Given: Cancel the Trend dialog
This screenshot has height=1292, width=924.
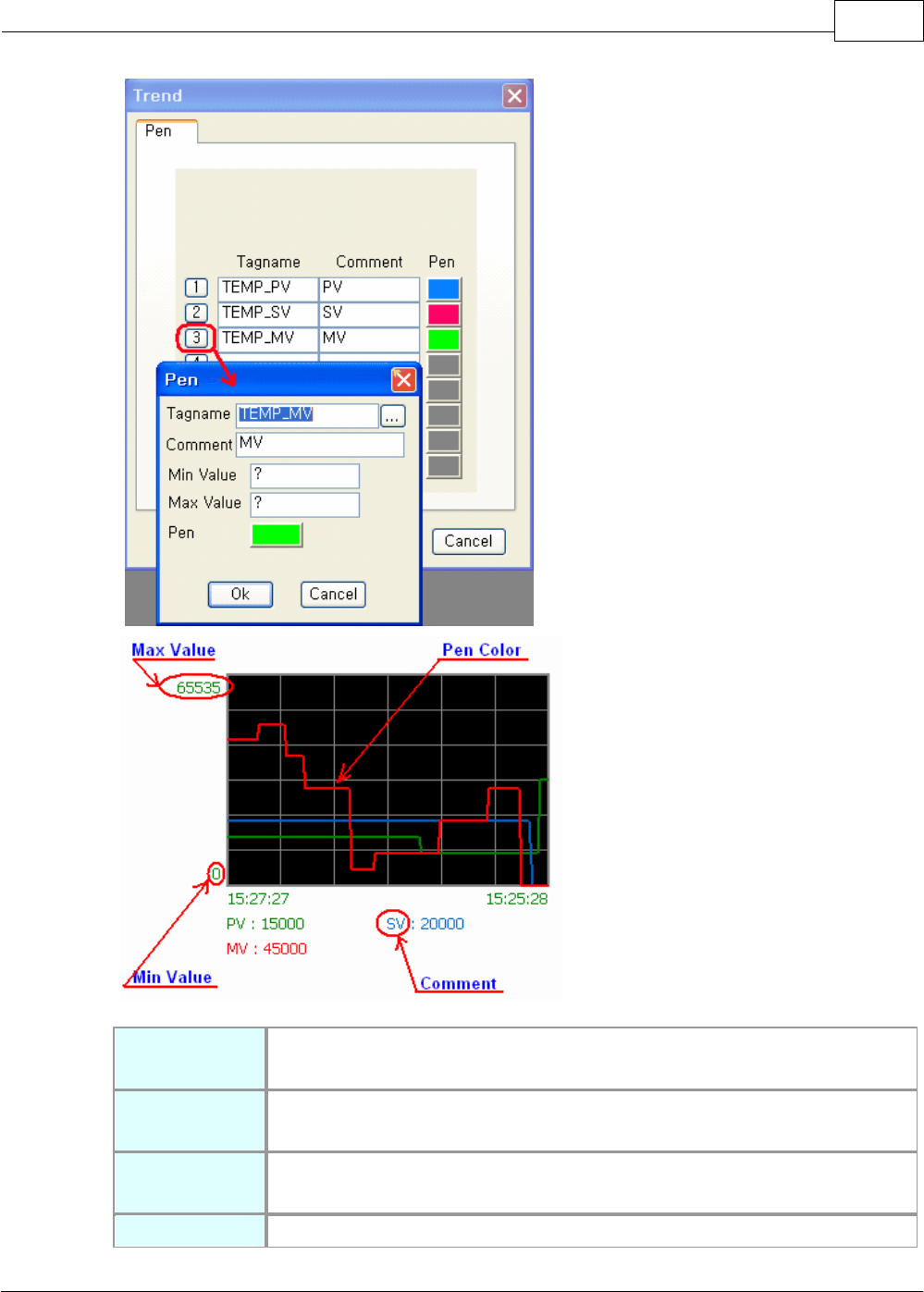Looking at the screenshot, I should (x=469, y=541).
